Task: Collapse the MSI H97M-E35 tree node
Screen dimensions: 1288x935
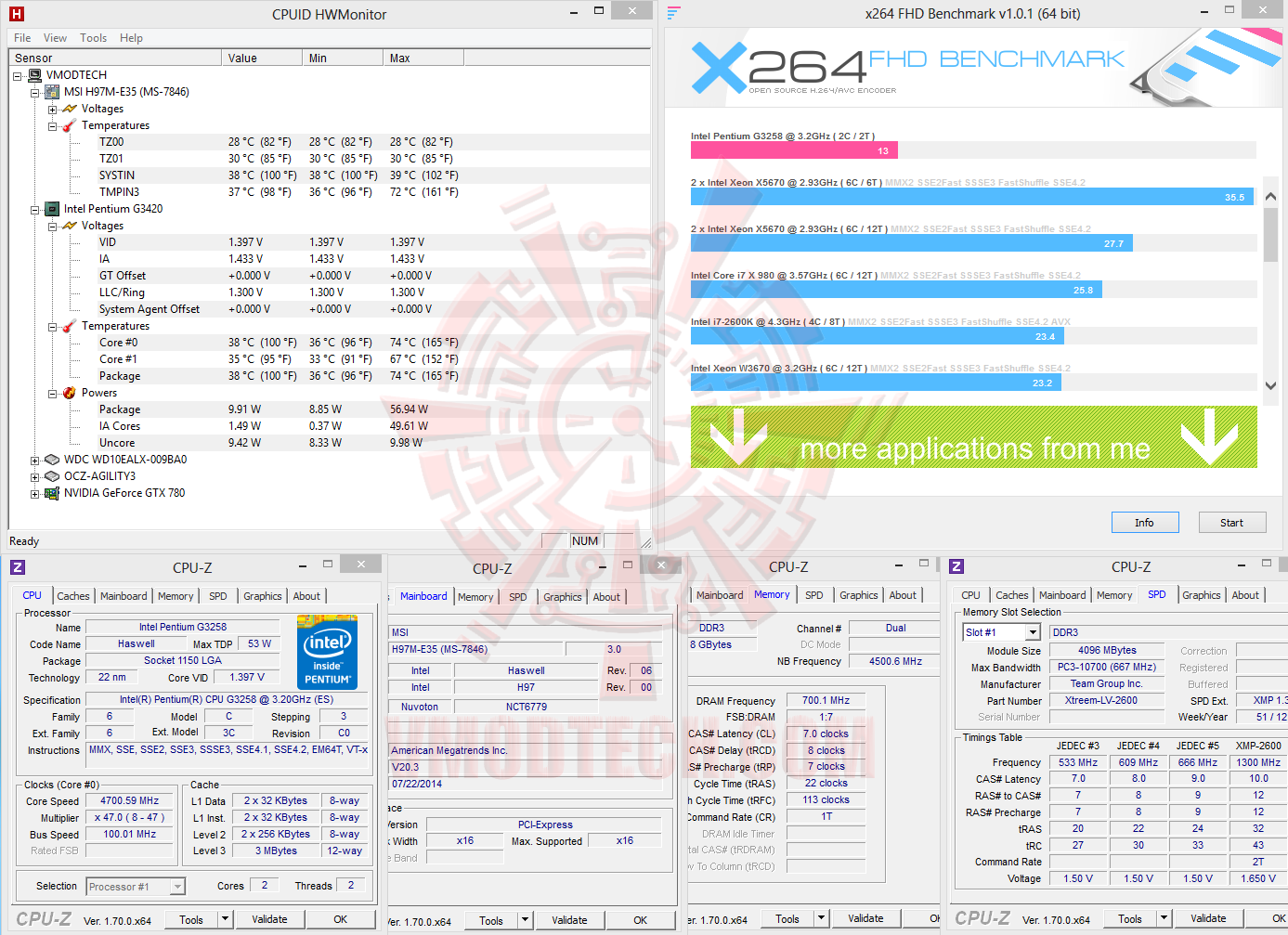Action: [35, 92]
